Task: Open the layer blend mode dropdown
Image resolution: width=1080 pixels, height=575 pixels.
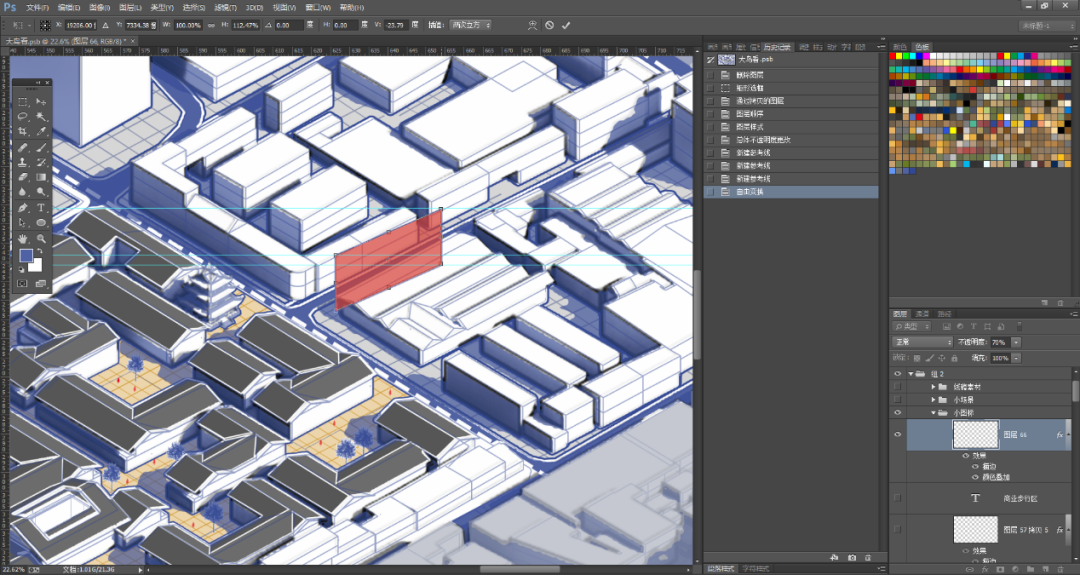Action: tap(921, 342)
